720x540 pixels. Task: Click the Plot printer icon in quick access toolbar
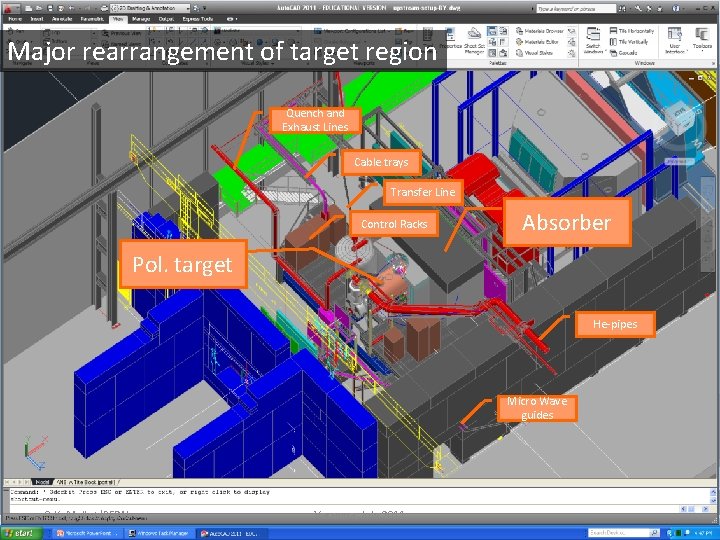coord(105,8)
